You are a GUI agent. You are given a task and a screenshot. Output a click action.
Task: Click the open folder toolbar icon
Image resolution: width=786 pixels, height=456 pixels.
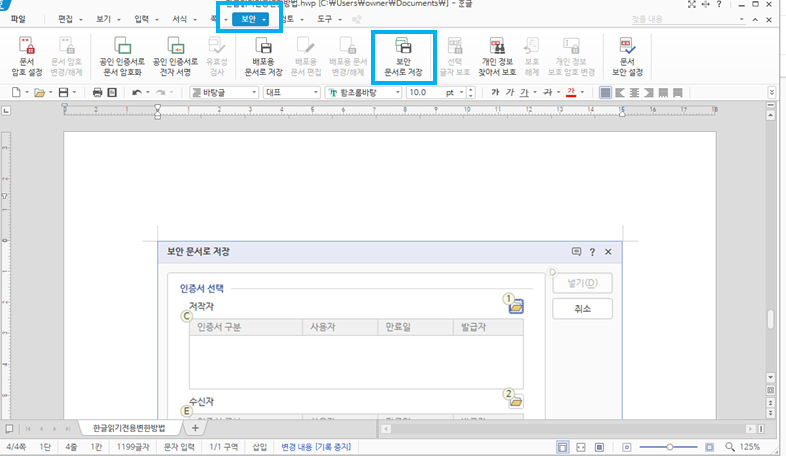[x=40, y=93]
